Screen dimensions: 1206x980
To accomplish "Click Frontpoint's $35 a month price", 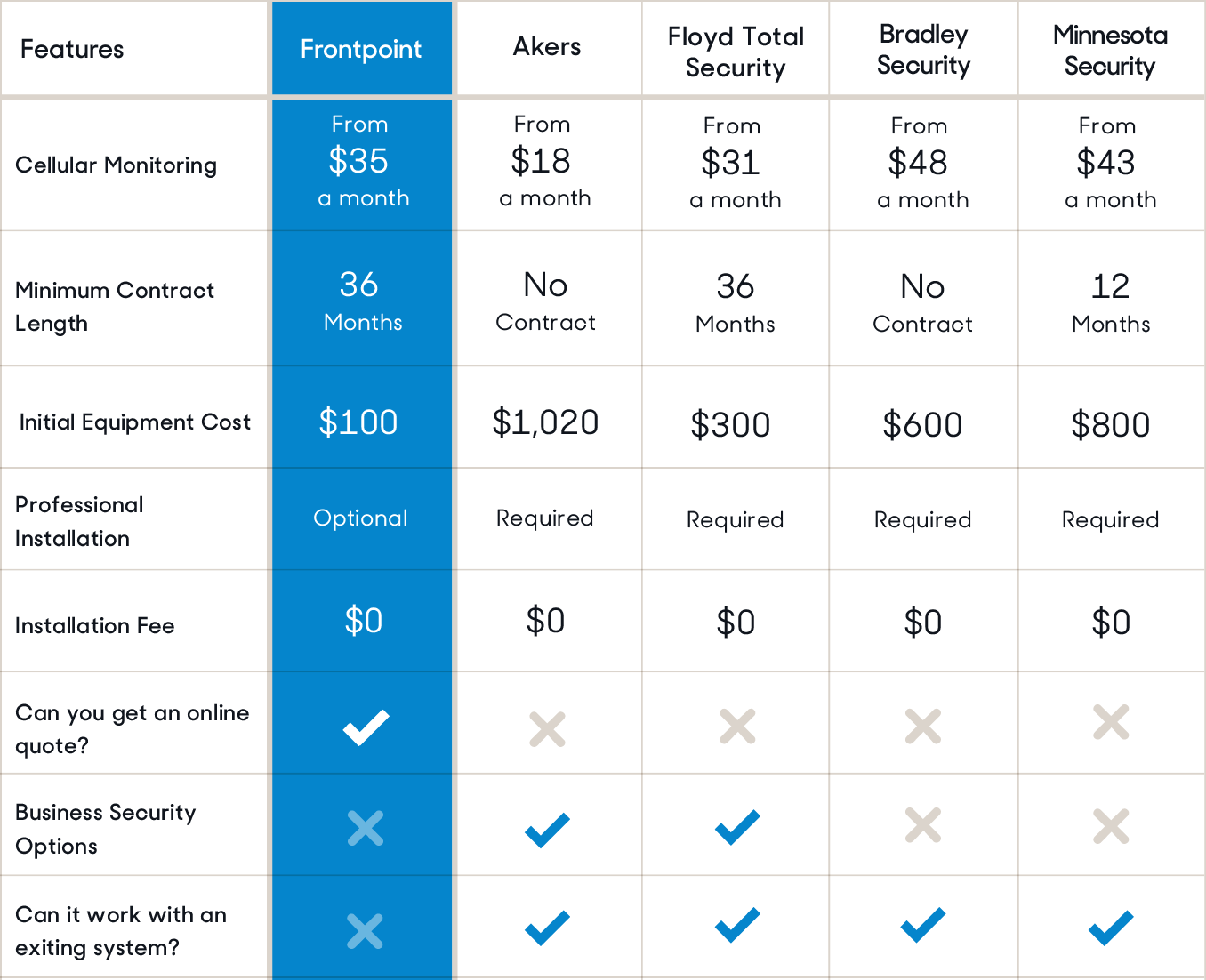I will [361, 161].
